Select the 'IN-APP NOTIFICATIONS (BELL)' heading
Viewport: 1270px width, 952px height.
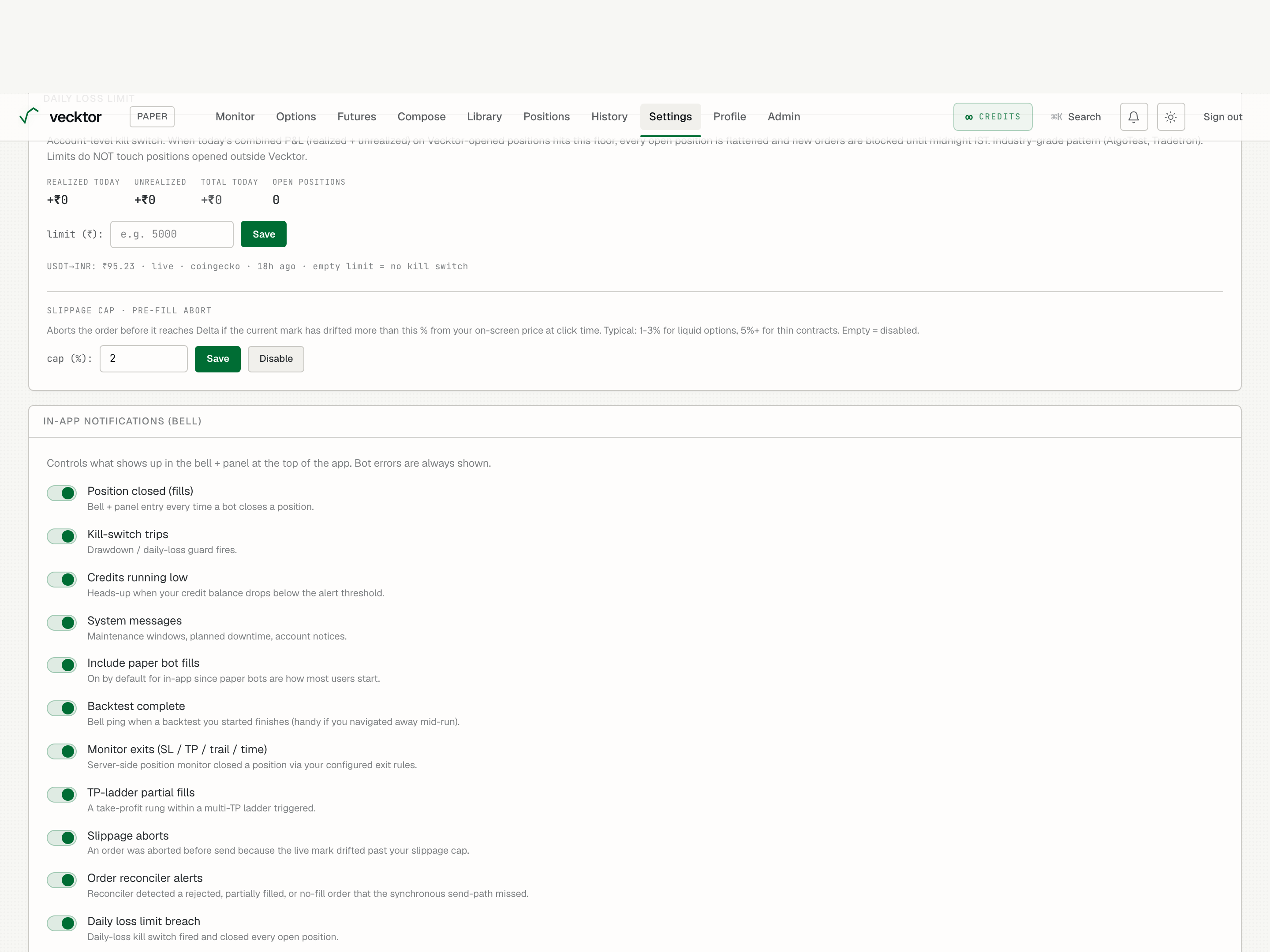click(x=122, y=421)
